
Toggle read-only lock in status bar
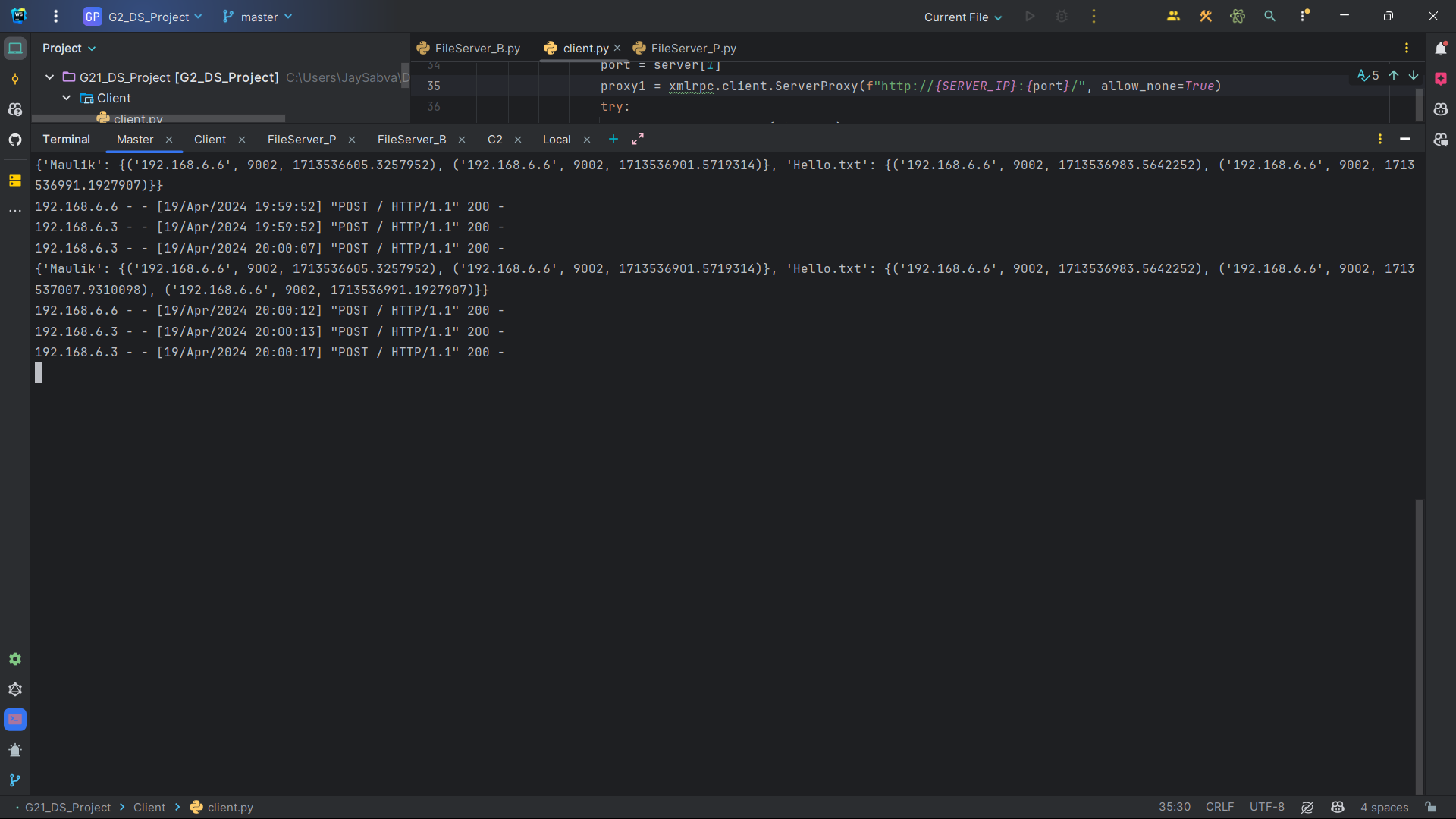click(x=1430, y=807)
